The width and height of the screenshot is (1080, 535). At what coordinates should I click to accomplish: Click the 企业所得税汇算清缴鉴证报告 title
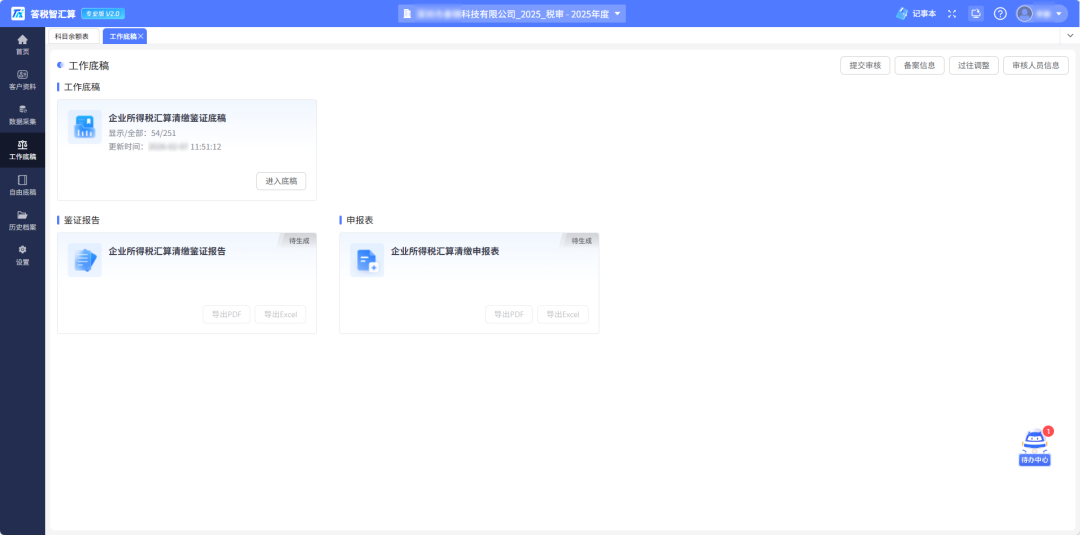click(x=167, y=251)
